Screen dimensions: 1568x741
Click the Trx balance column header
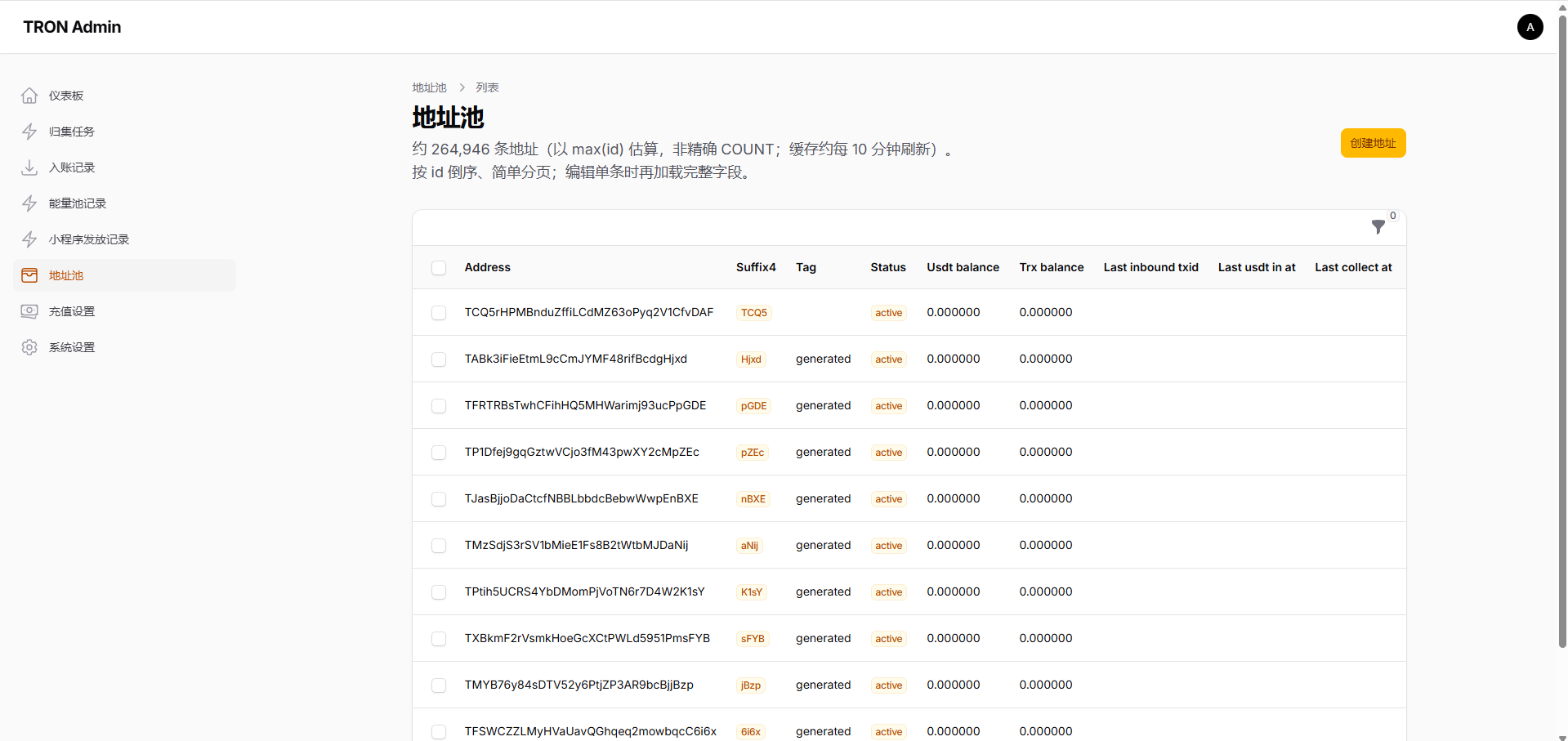[x=1052, y=267]
